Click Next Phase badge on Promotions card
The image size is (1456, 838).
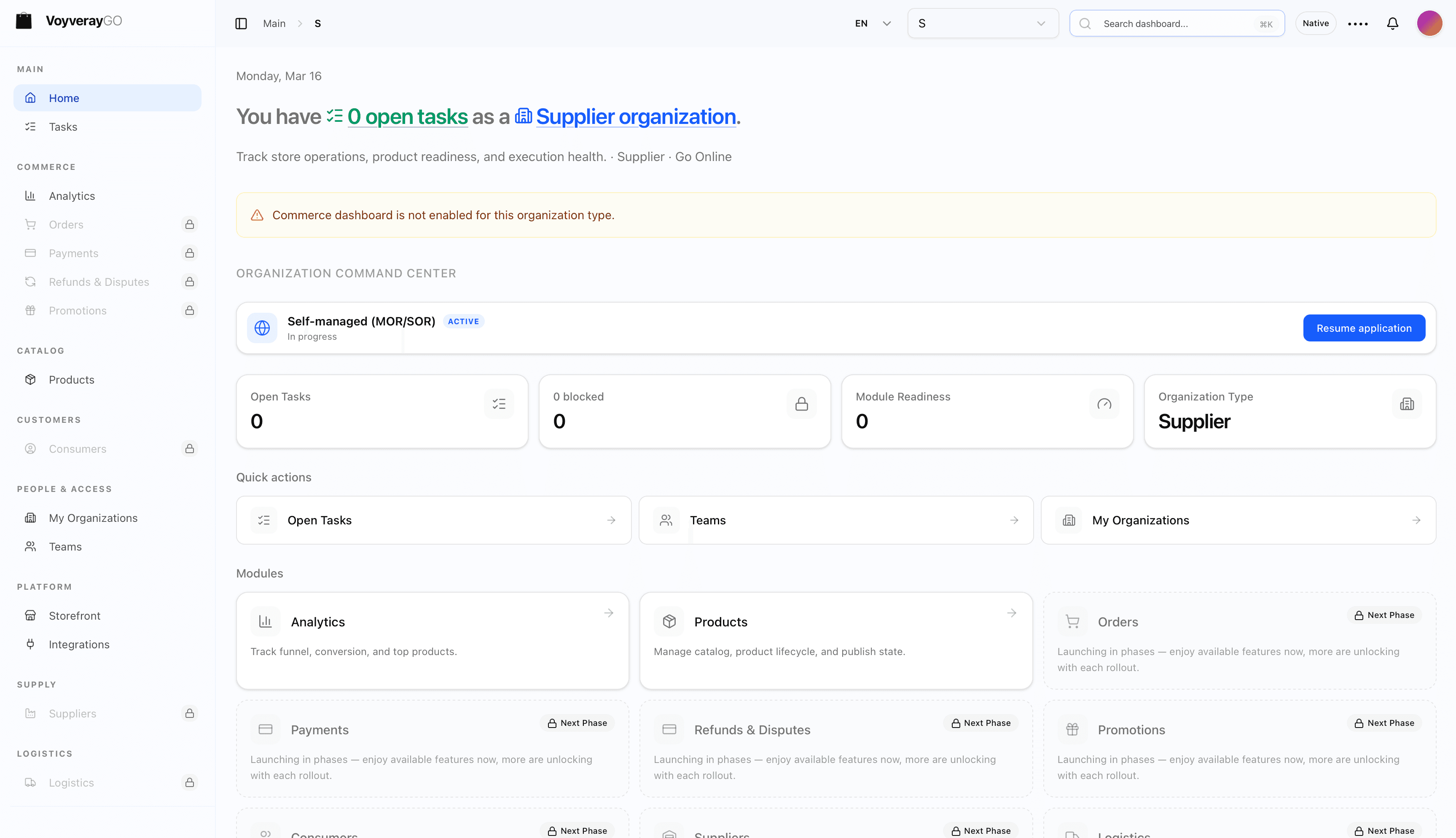1384,723
